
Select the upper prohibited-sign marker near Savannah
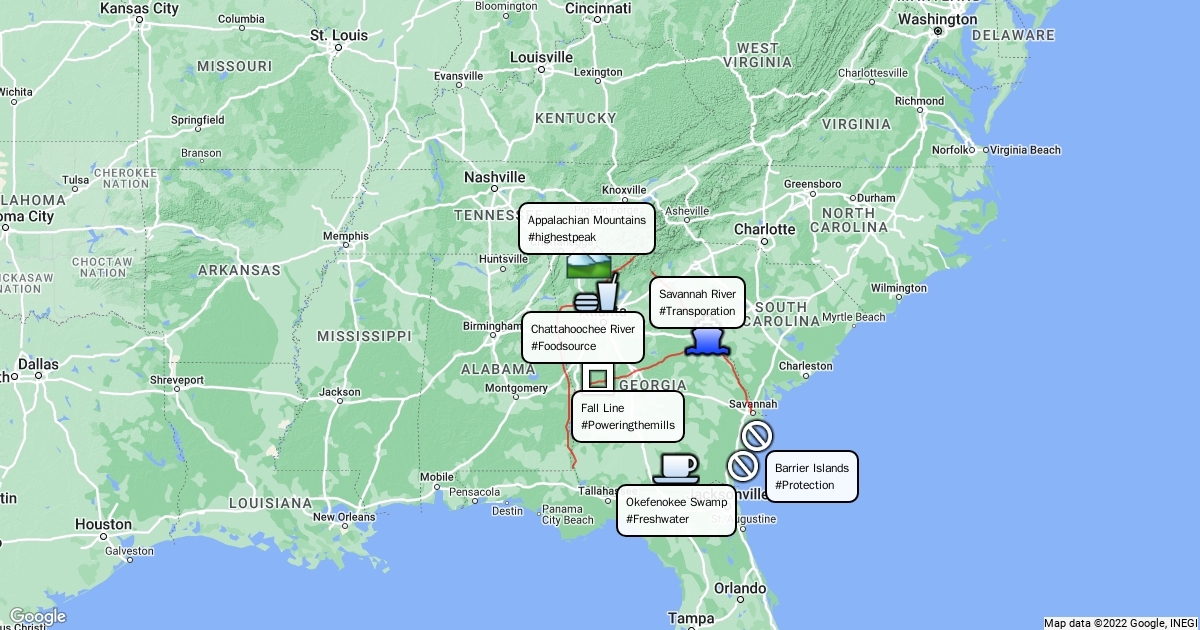tap(757, 436)
